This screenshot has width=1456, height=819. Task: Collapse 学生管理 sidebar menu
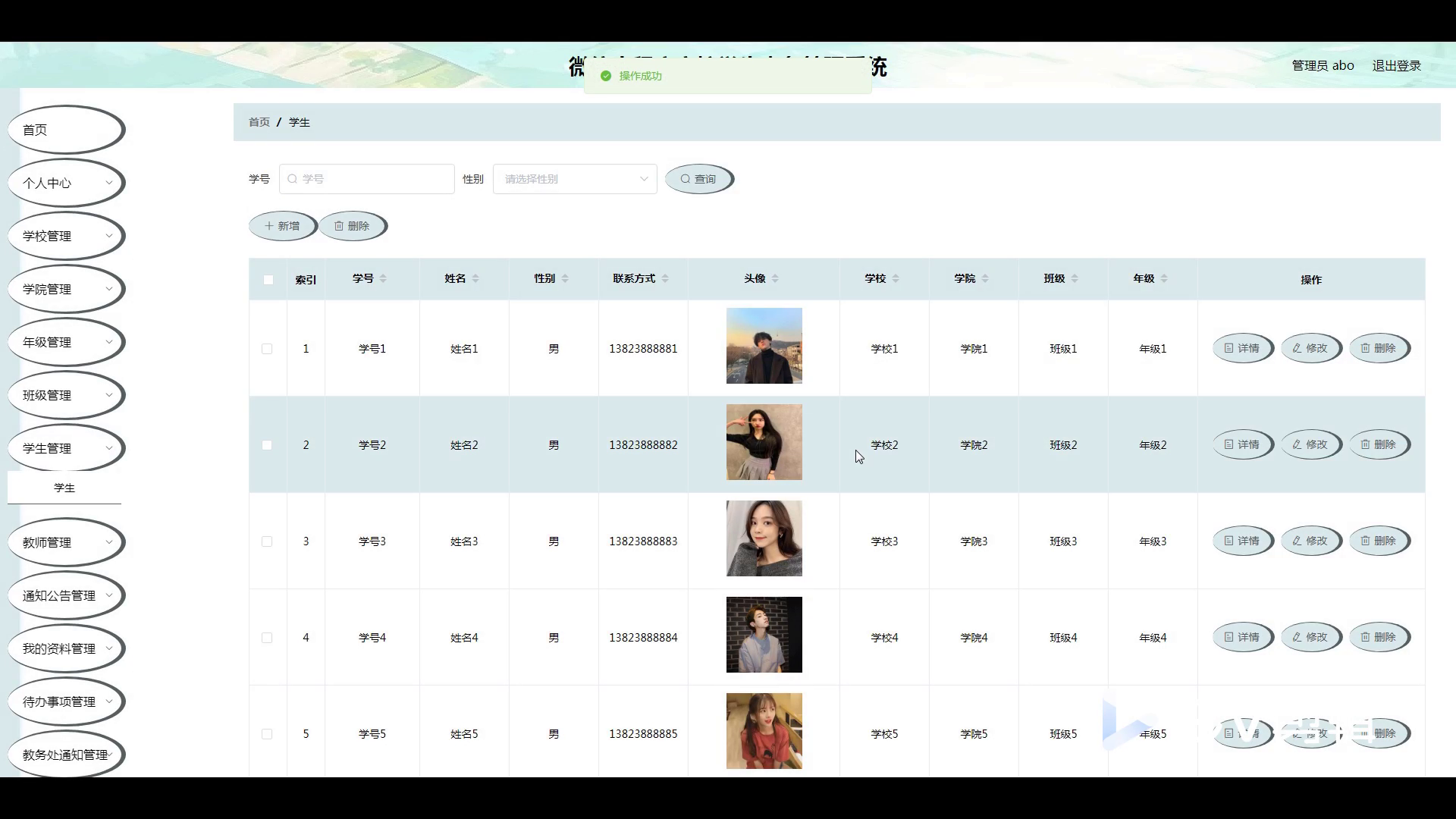point(66,448)
